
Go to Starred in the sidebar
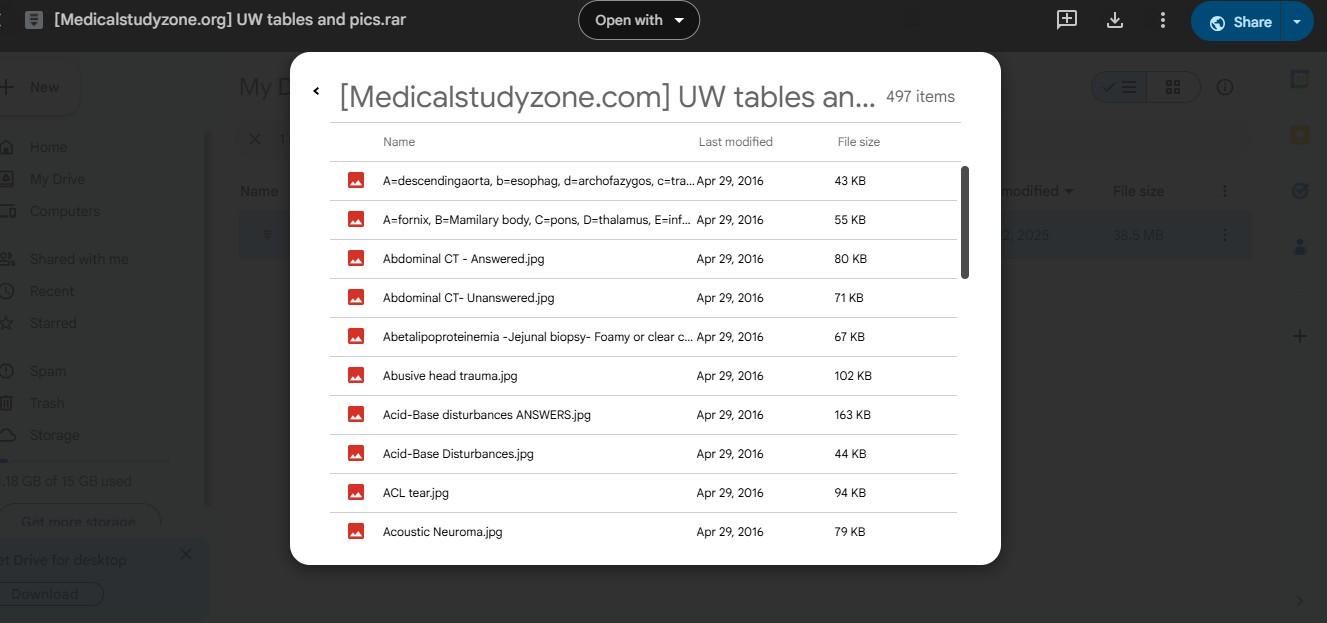(52, 322)
